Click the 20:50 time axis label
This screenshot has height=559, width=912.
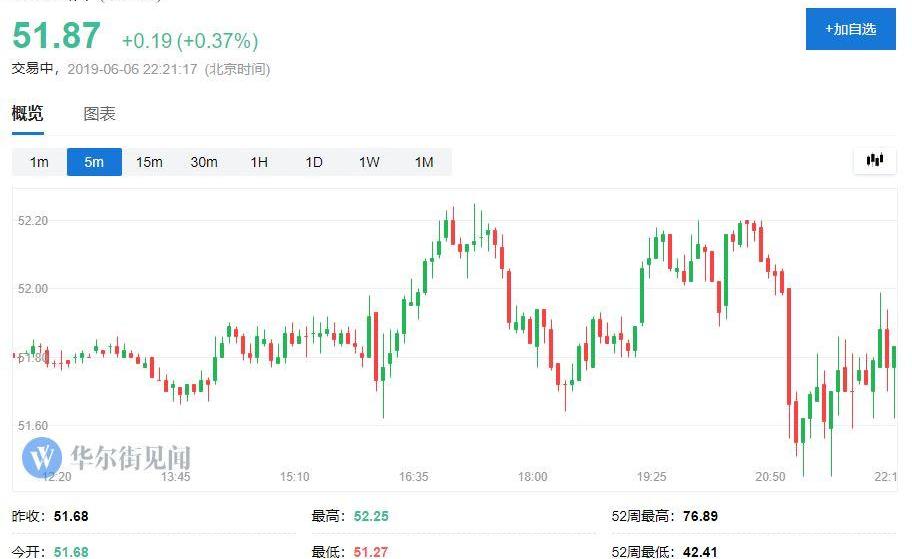[770, 477]
